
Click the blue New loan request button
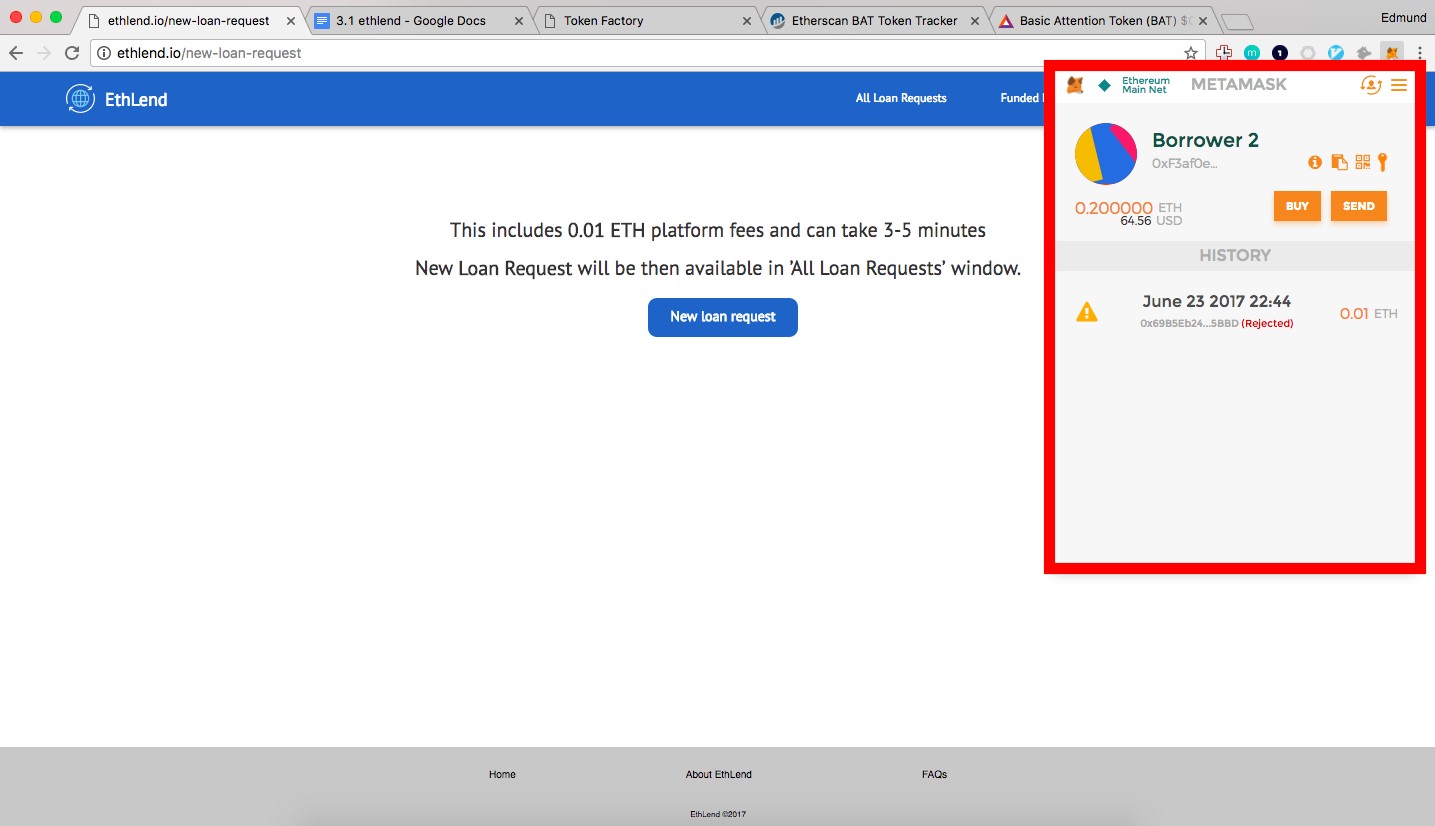[723, 317]
